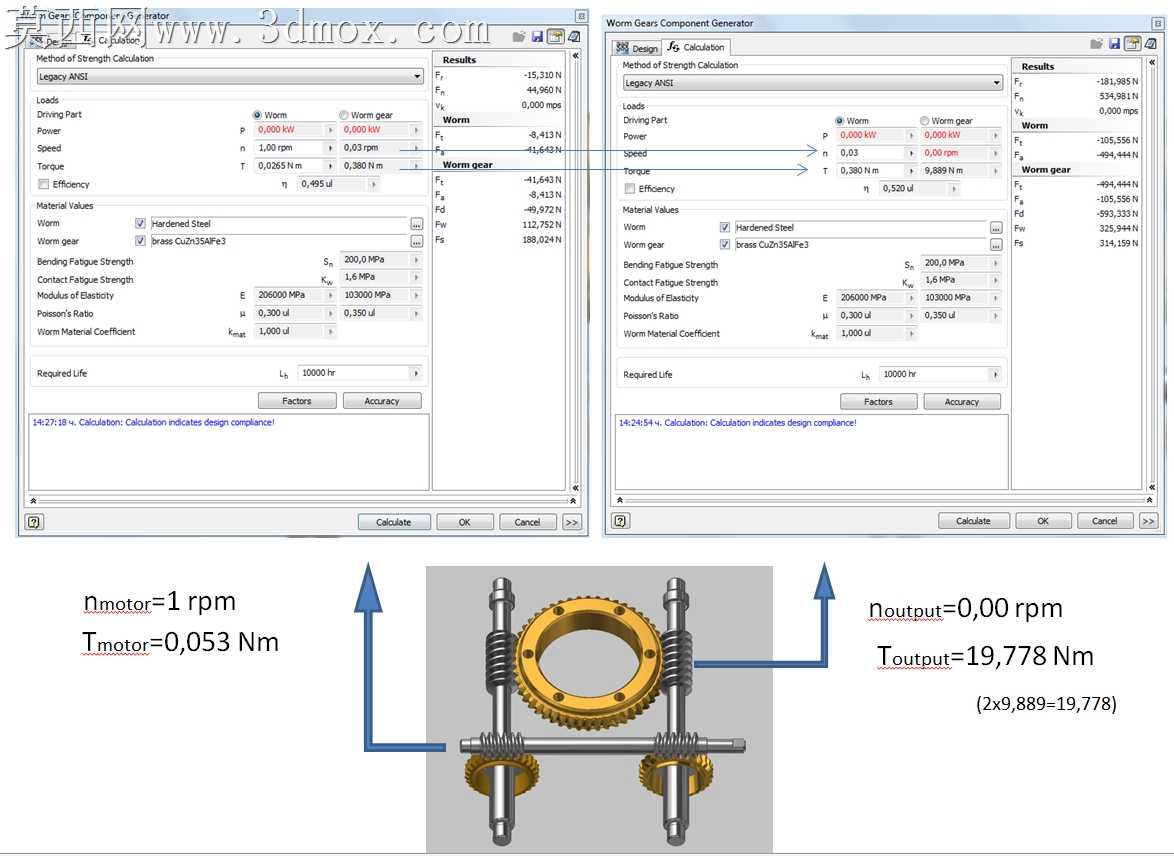Click highlighted toolbar icon in left window

point(556,37)
